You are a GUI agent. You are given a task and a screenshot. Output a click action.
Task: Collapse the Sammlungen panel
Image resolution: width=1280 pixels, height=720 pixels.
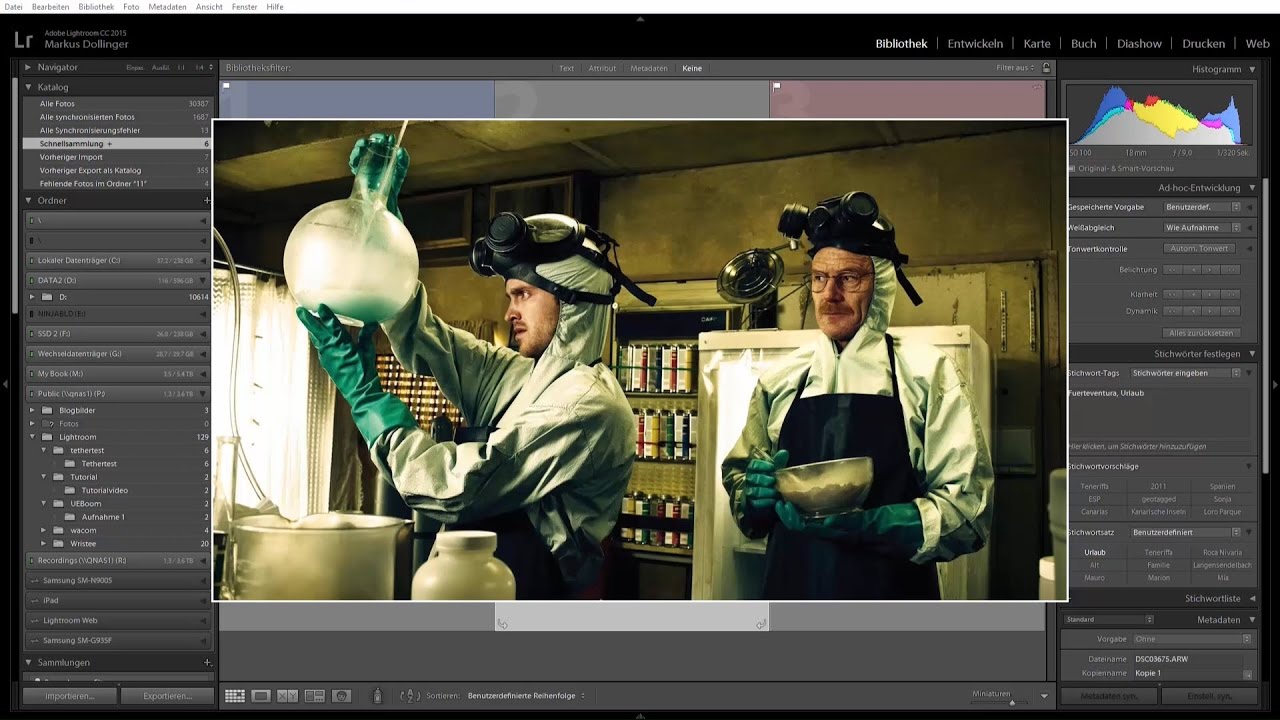pyautogui.click(x=28, y=662)
